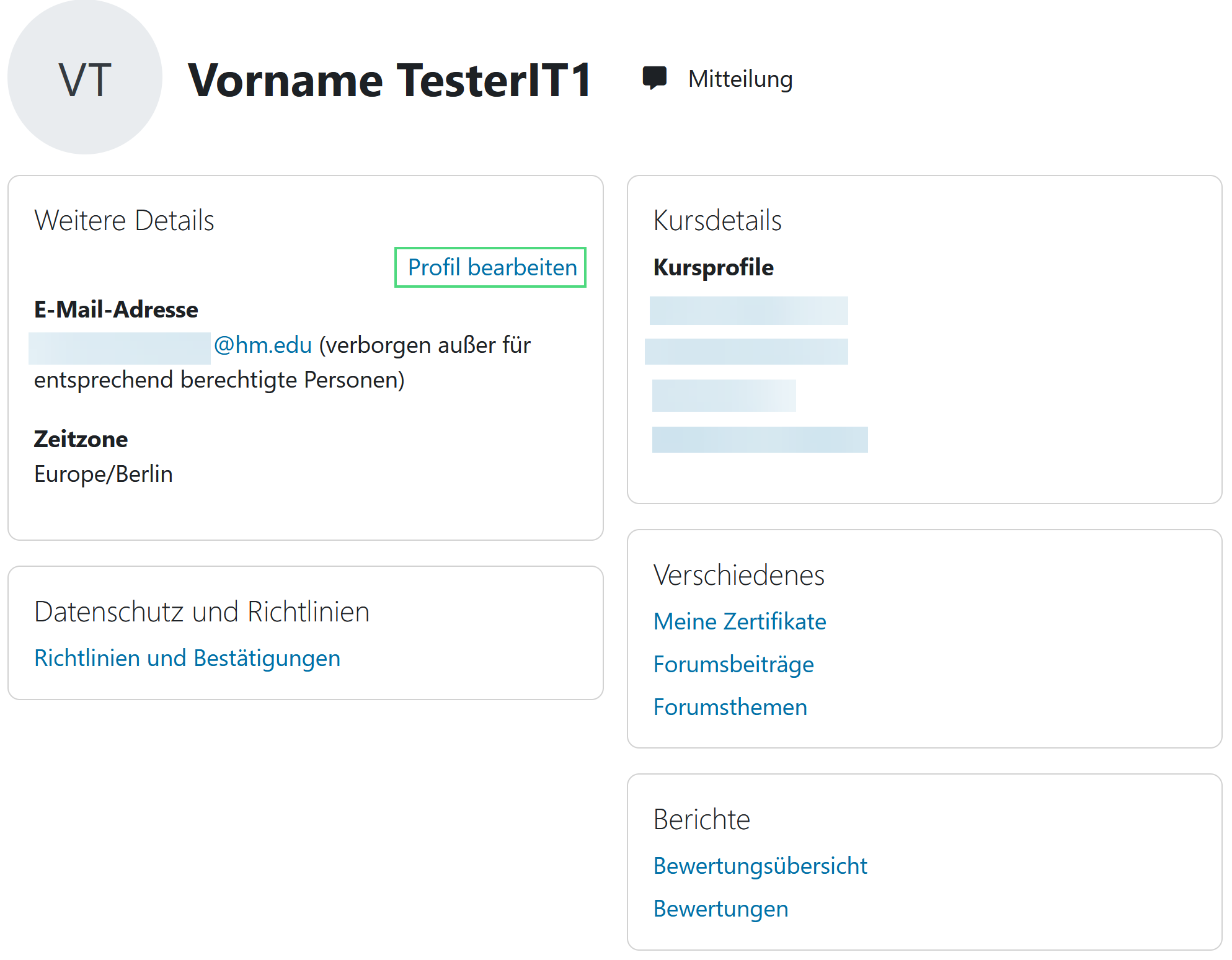1232x960 pixels.
Task: Click the Verschiedenes section heading
Action: point(738,576)
